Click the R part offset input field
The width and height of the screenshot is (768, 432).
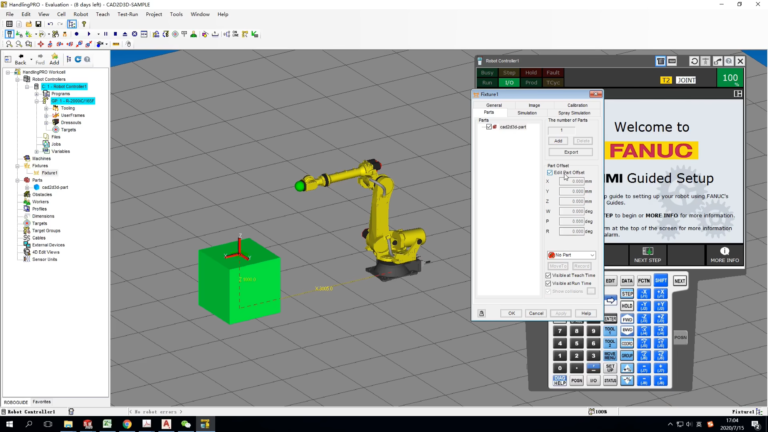(x=572, y=232)
